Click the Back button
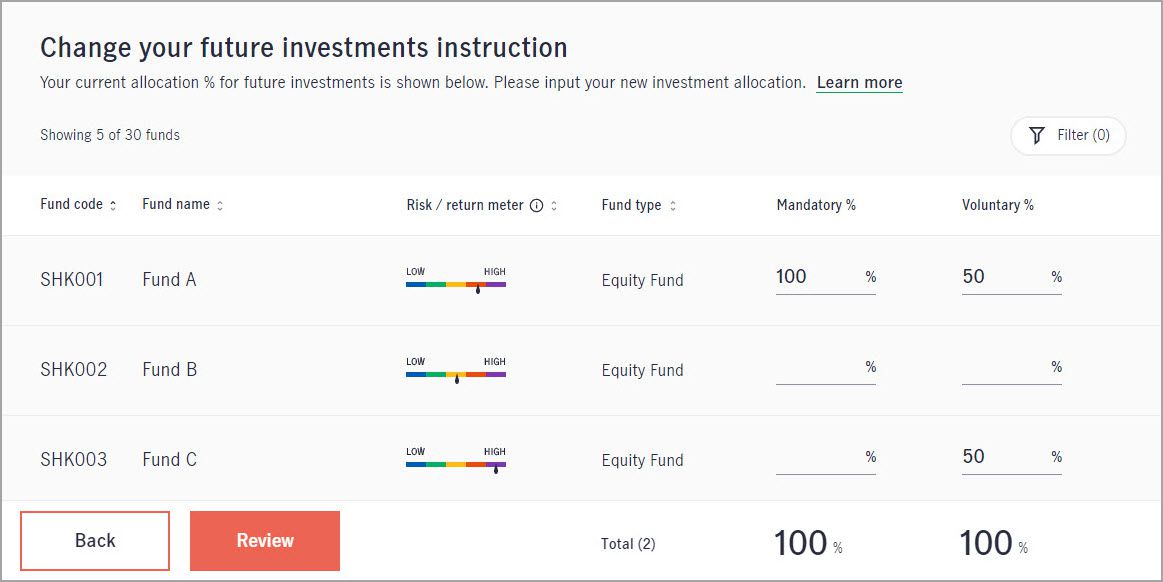The width and height of the screenshot is (1163, 582). point(95,540)
